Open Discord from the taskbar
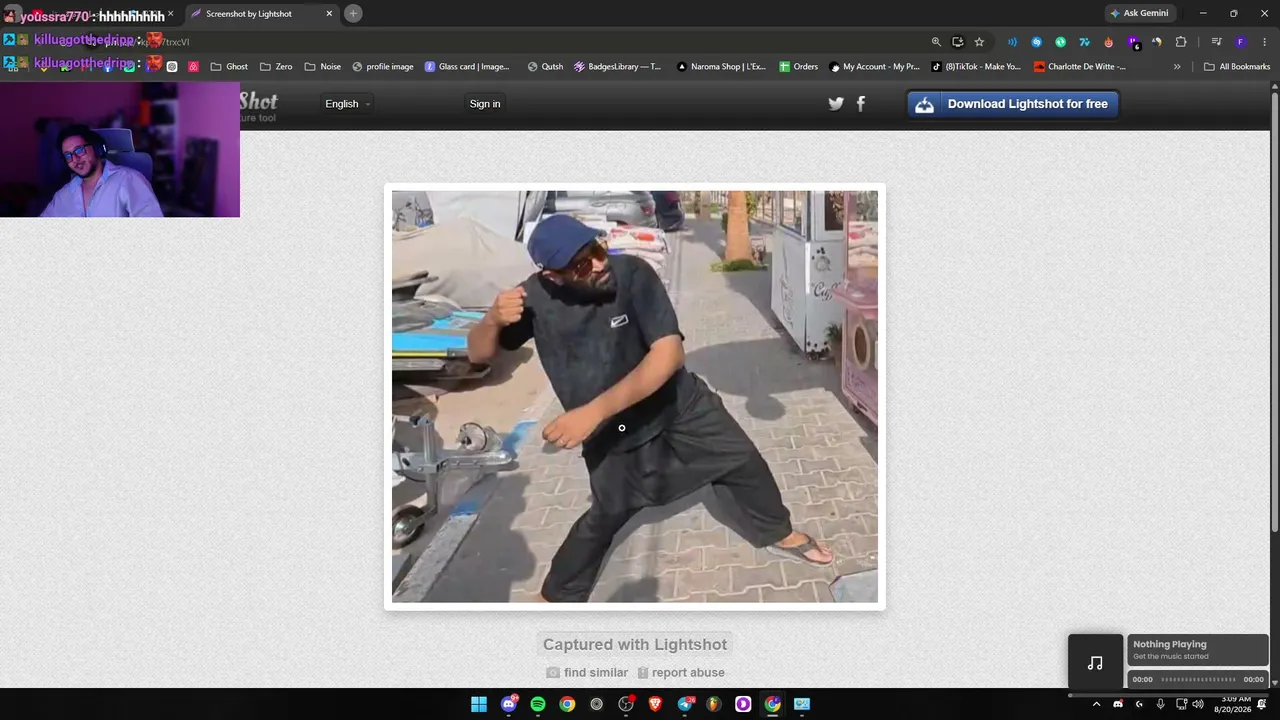This screenshot has width=1280, height=720. pyautogui.click(x=509, y=704)
